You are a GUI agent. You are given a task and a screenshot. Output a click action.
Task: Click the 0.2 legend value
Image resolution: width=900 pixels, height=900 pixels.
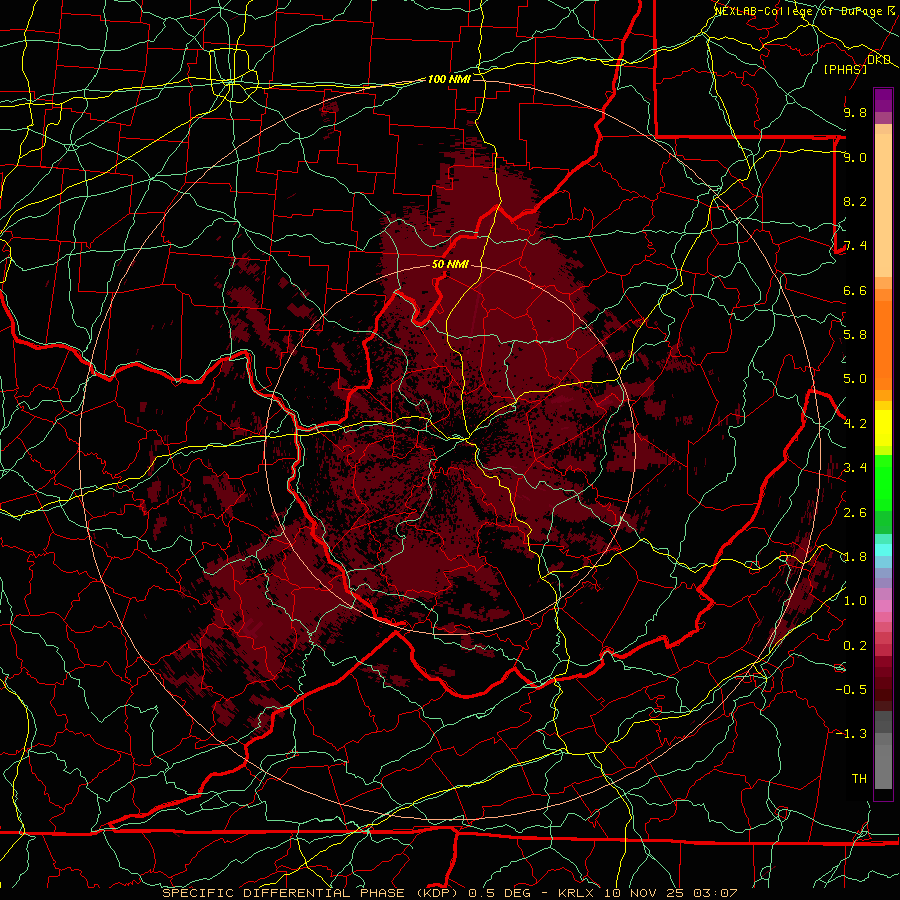(x=855, y=646)
